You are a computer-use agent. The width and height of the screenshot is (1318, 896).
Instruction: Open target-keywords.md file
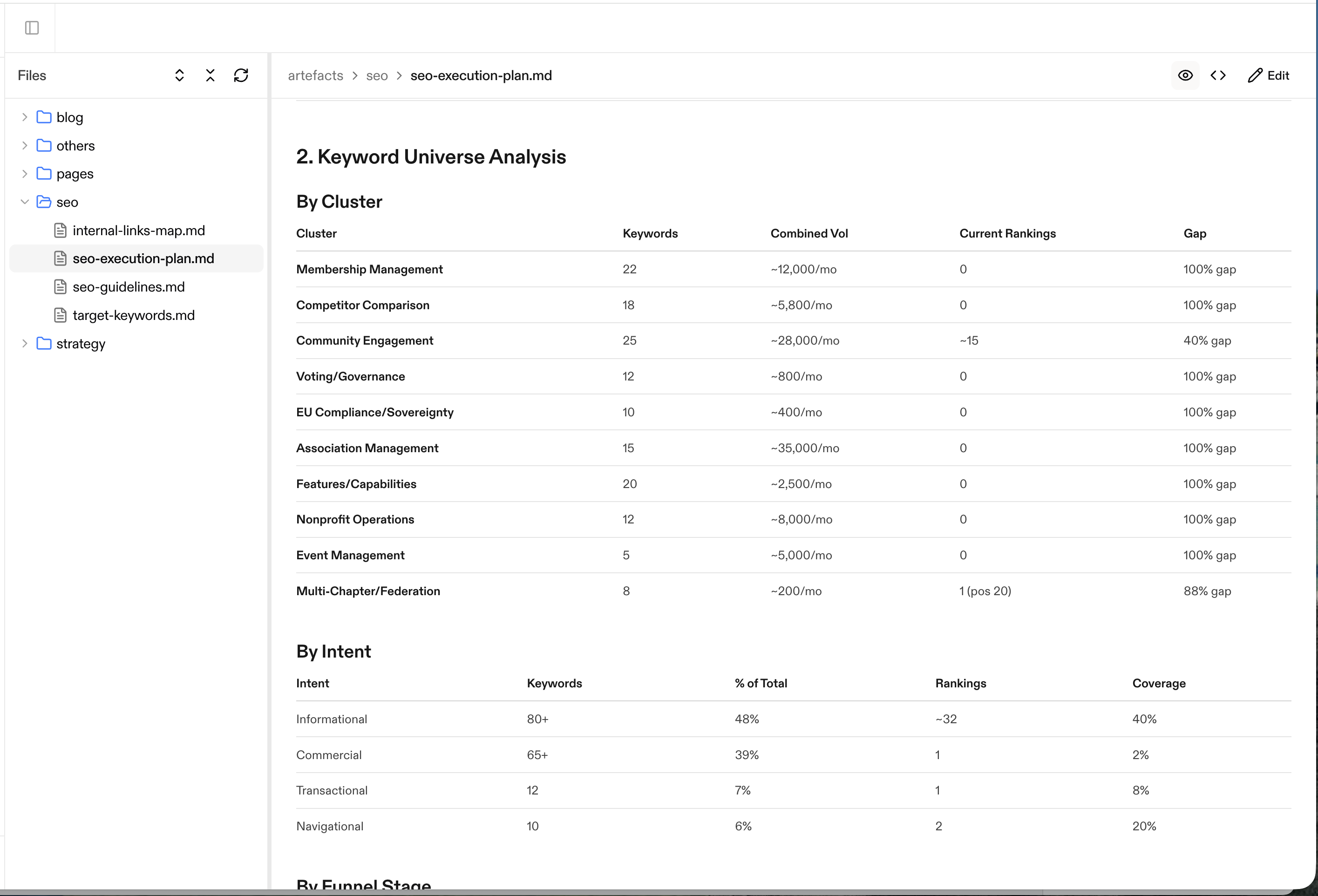(x=133, y=315)
